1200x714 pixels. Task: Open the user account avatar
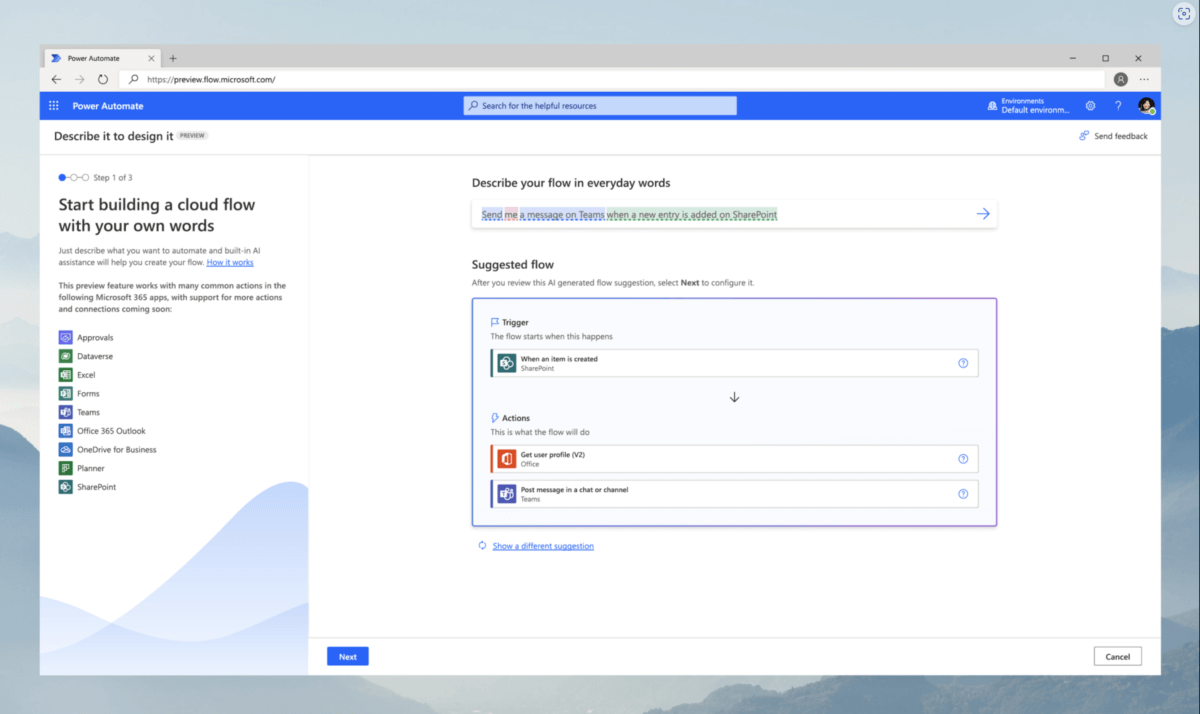point(1146,106)
